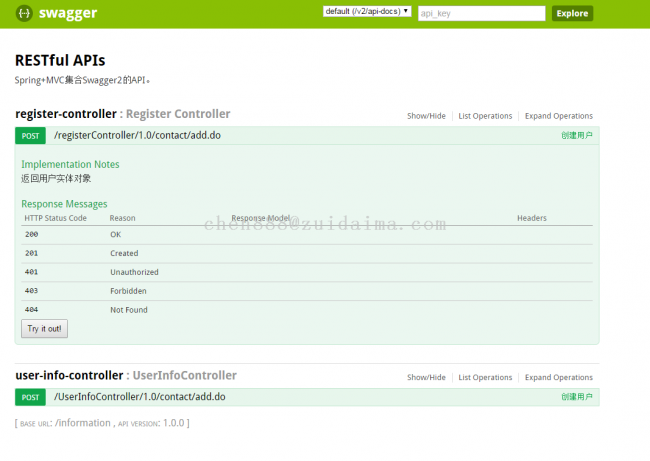The width and height of the screenshot is (650, 461).
Task: Open the default api-docs dropdown
Action: (x=366, y=12)
